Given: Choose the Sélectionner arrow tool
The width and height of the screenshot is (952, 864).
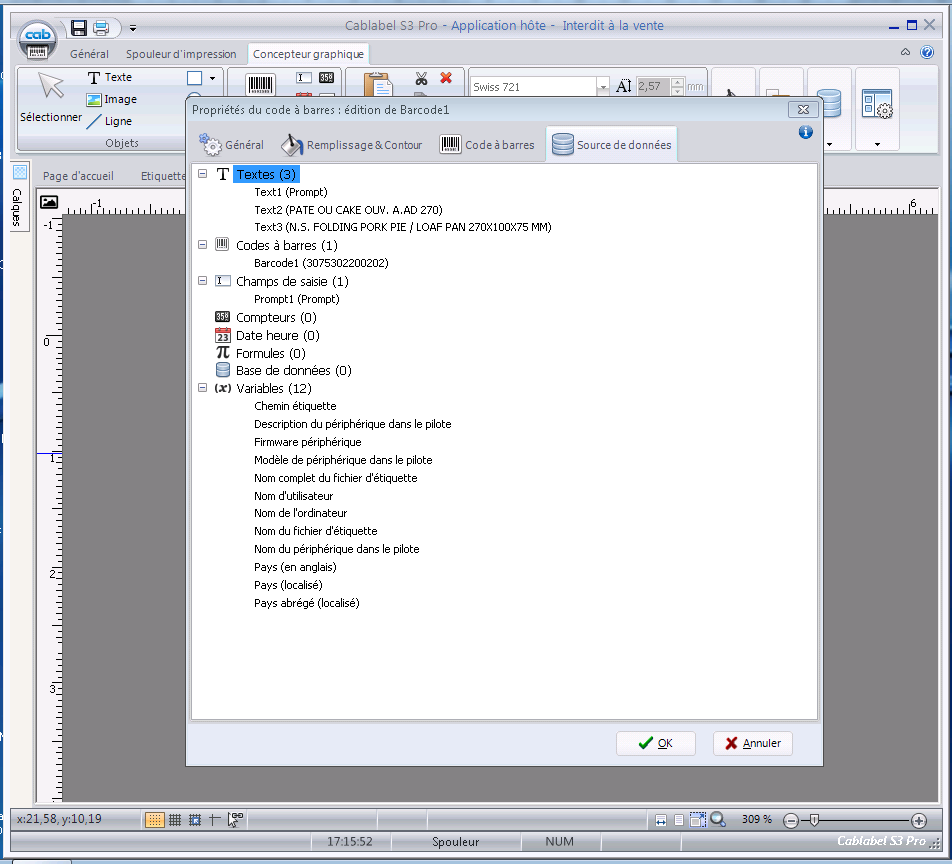Looking at the screenshot, I should click(50, 97).
